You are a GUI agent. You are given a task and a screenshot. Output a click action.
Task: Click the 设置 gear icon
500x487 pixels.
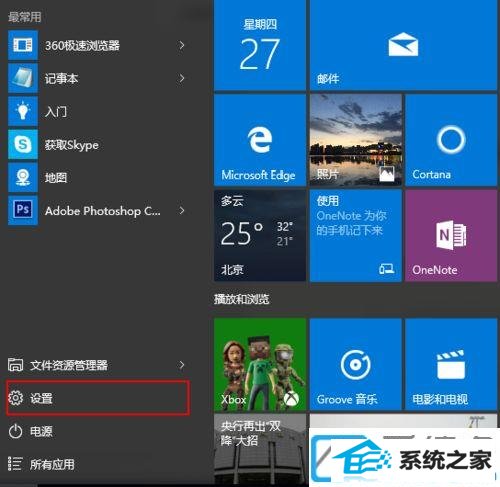click(16, 398)
